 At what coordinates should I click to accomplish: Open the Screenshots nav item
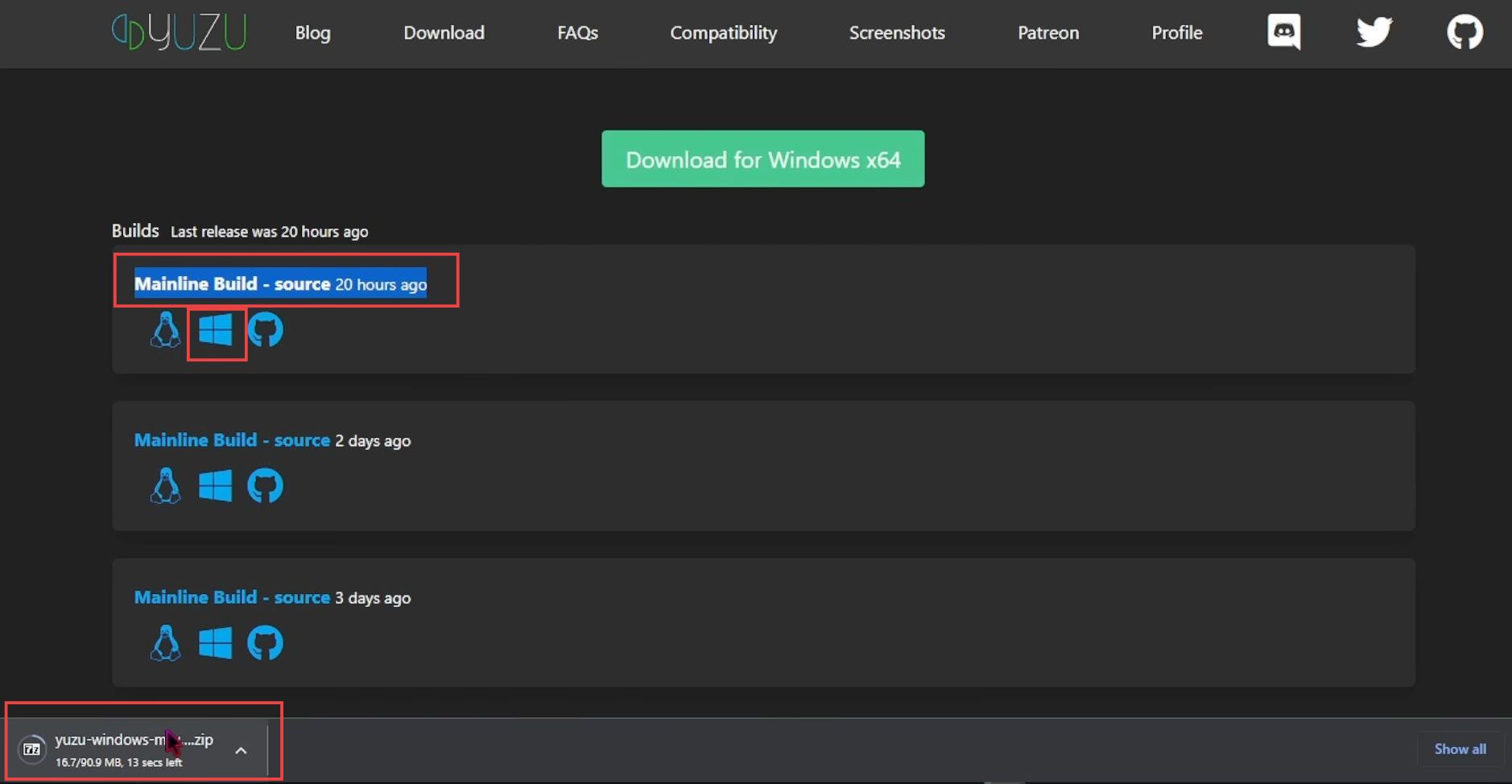click(897, 33)
